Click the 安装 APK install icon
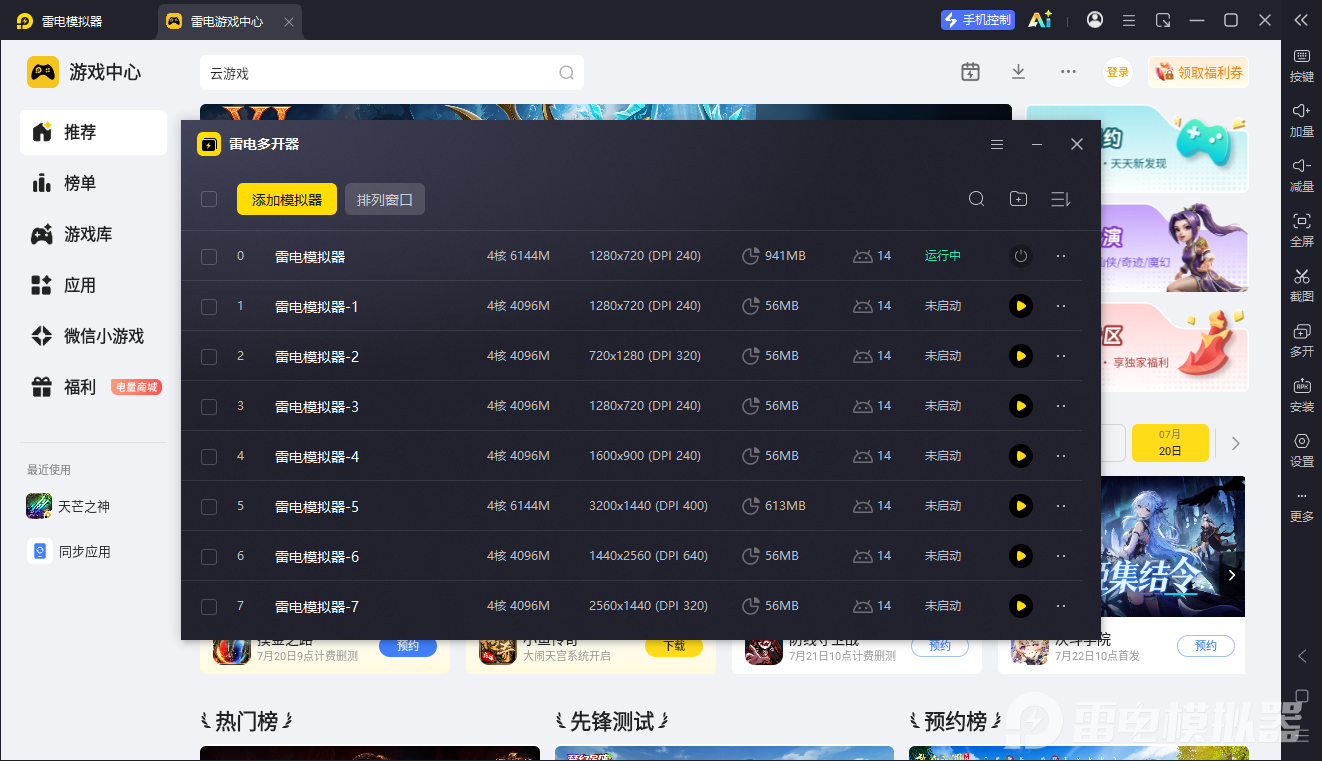 click(1302, 395)
